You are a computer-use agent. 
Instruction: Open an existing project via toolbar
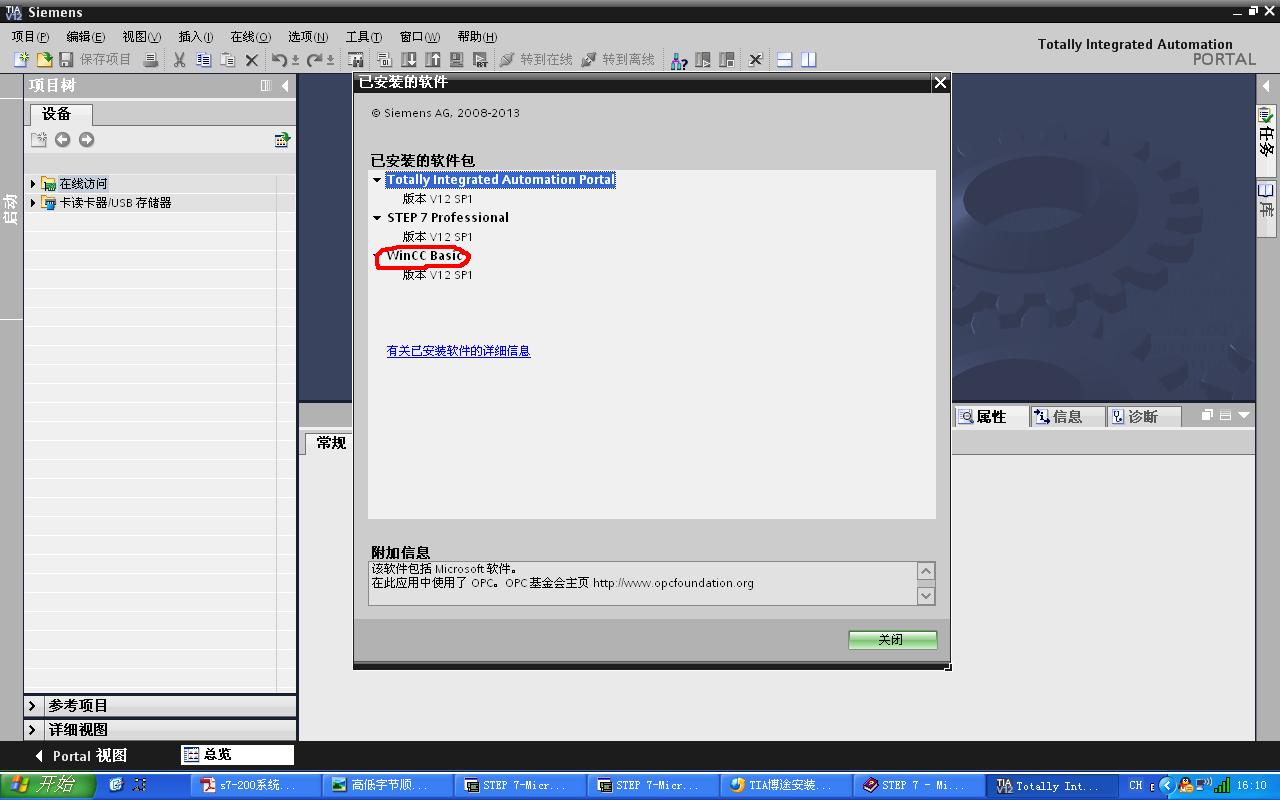pos(44,60)
